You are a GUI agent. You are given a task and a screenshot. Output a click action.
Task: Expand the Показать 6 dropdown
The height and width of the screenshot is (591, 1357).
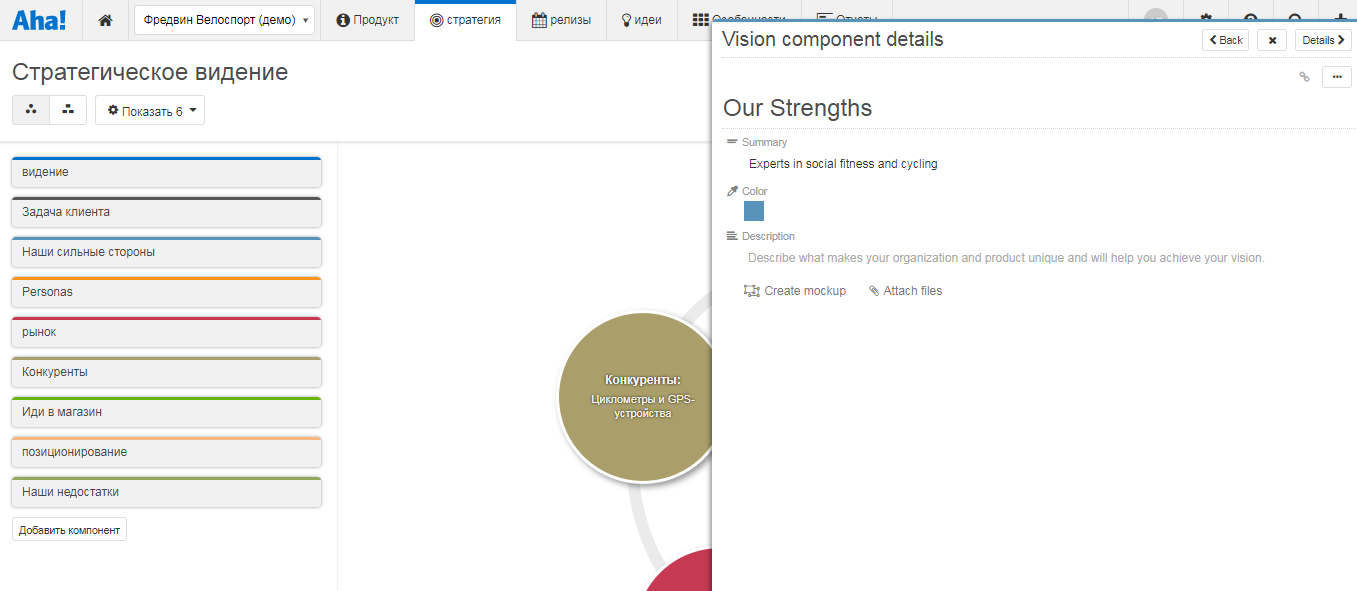(150, 111)
